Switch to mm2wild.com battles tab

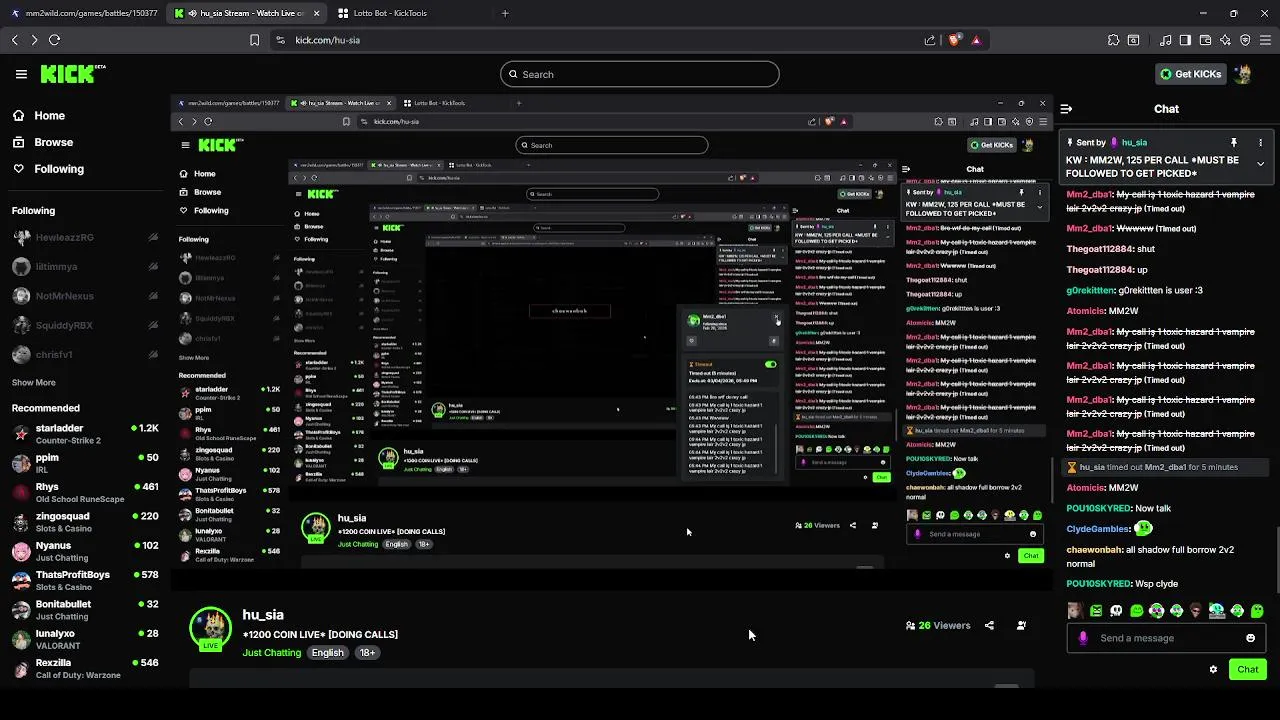(x=84, y=13)
